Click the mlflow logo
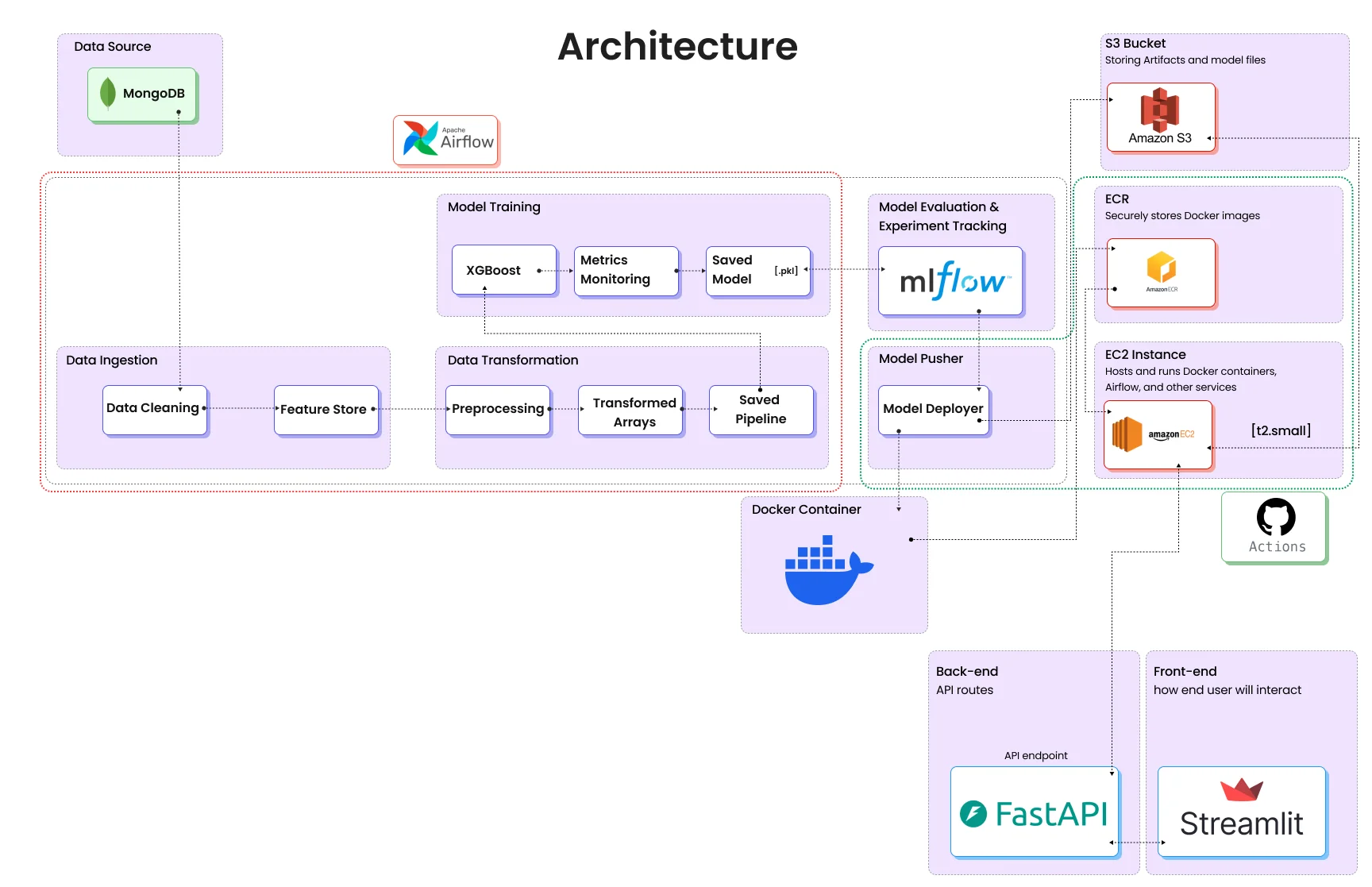Screen dimensions: 1372x887 coord(955,281)
